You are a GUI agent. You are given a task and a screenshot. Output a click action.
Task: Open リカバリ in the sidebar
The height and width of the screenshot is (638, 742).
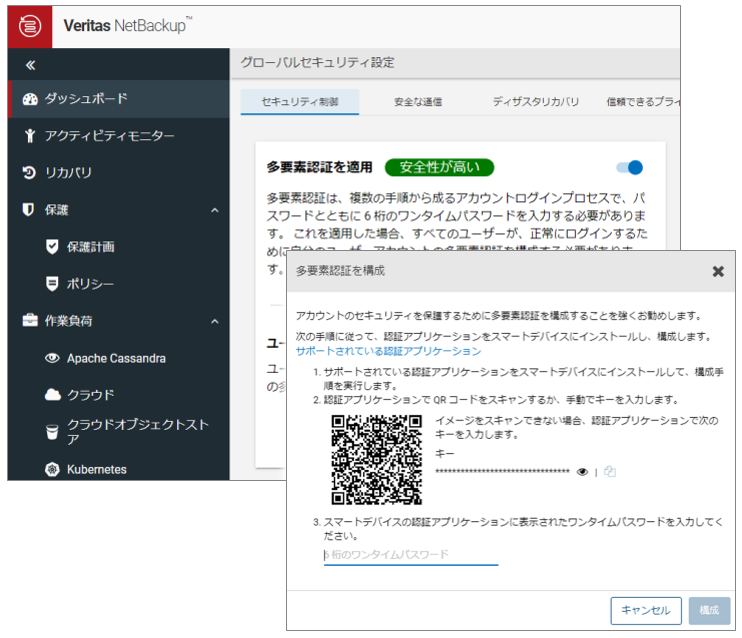coord(119,173)
